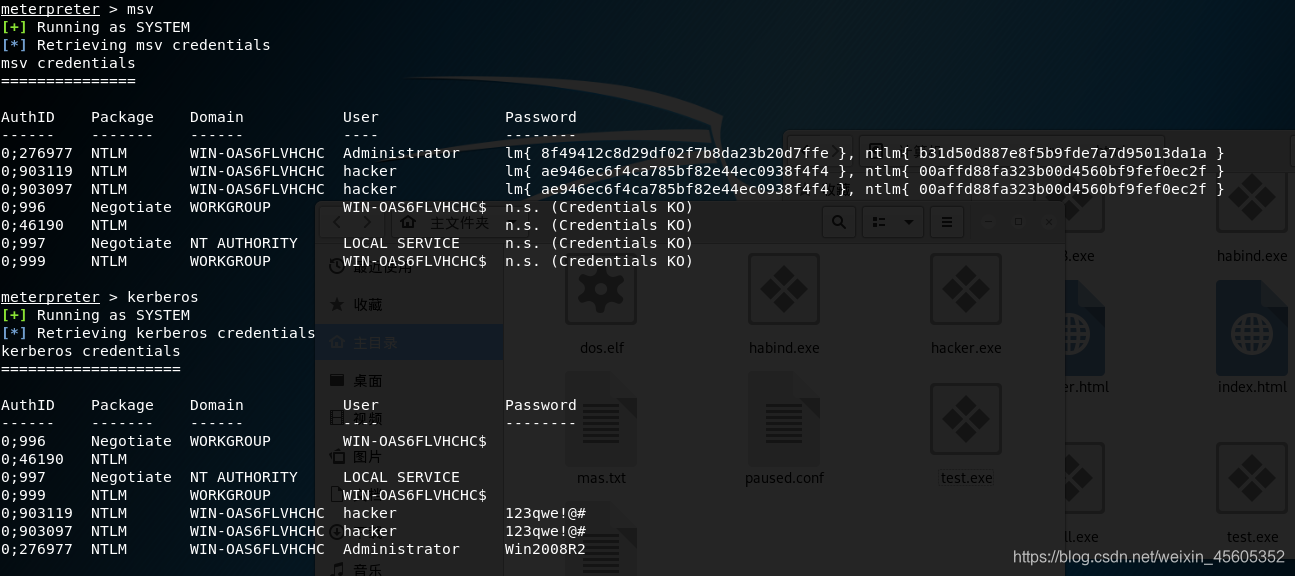
Task: Click 'Administrator' user in msv table
Action: (401, 153)
